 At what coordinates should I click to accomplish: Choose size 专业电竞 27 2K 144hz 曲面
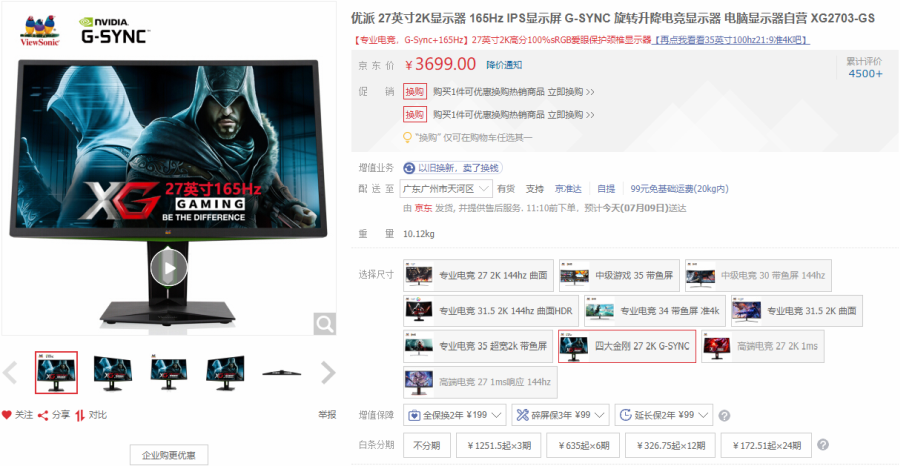tap(478, 275)
